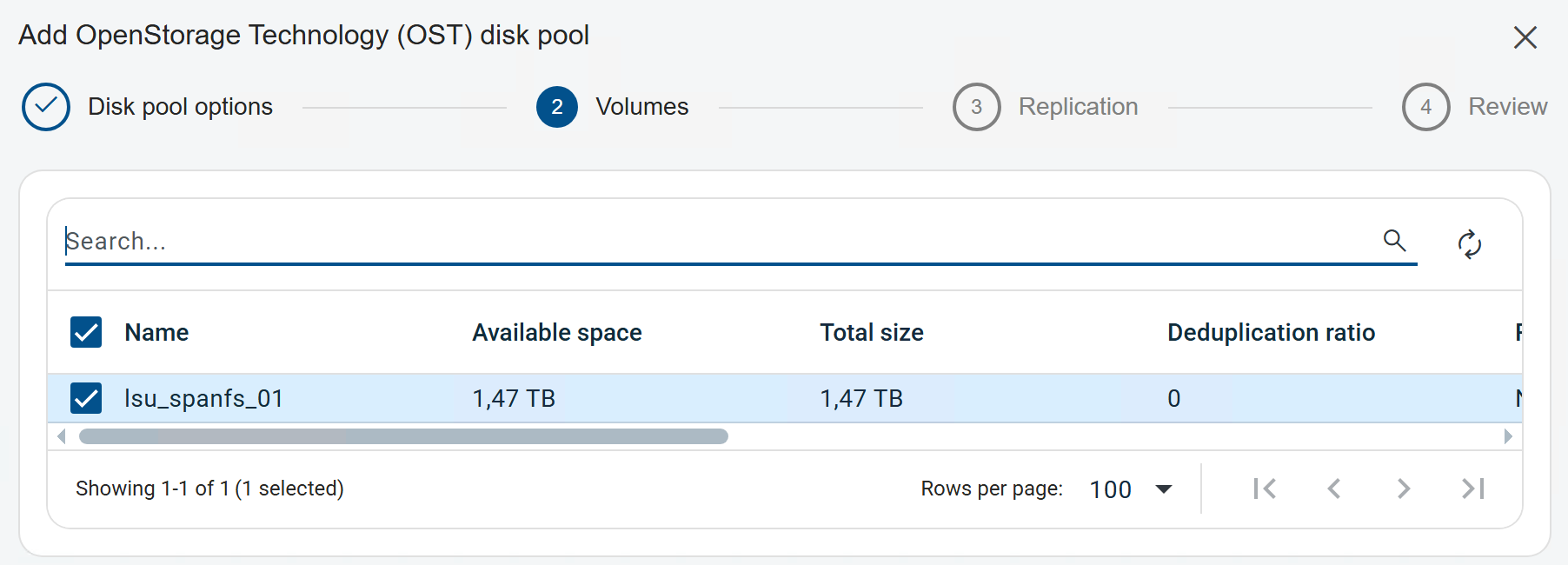Uncheck the lsu_spanfs_01 volume checkbox
Image resolution: width=1568 pixels, height=565 pixels.
(x=86, y=398)
